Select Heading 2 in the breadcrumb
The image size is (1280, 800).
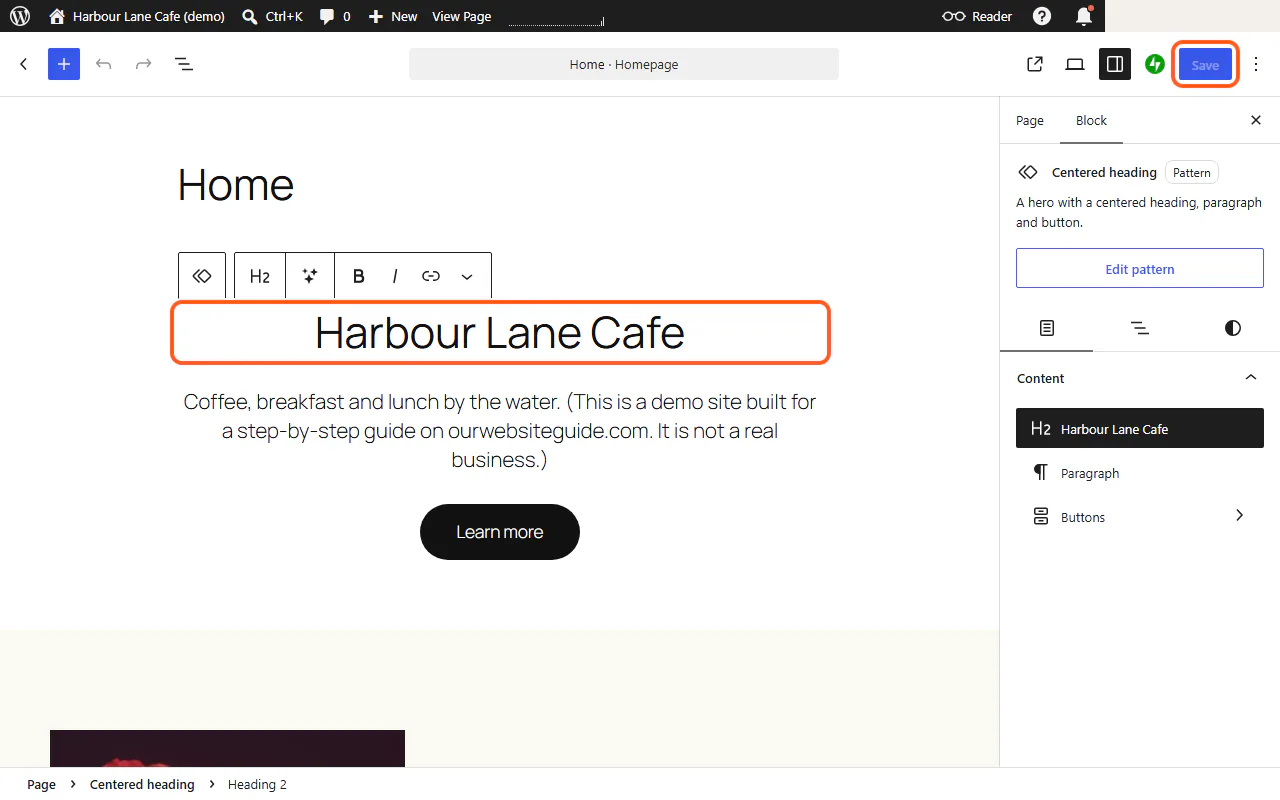coord(257,784)
